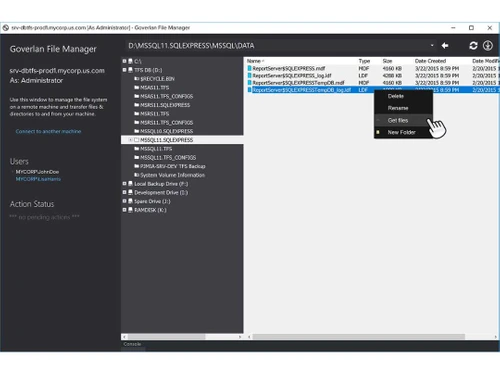This screenshot has height=375, width=500.
Task: Click the ReportServer$SQLEXPRESSTempDB.mdf file icon
Action: [249, 83]
